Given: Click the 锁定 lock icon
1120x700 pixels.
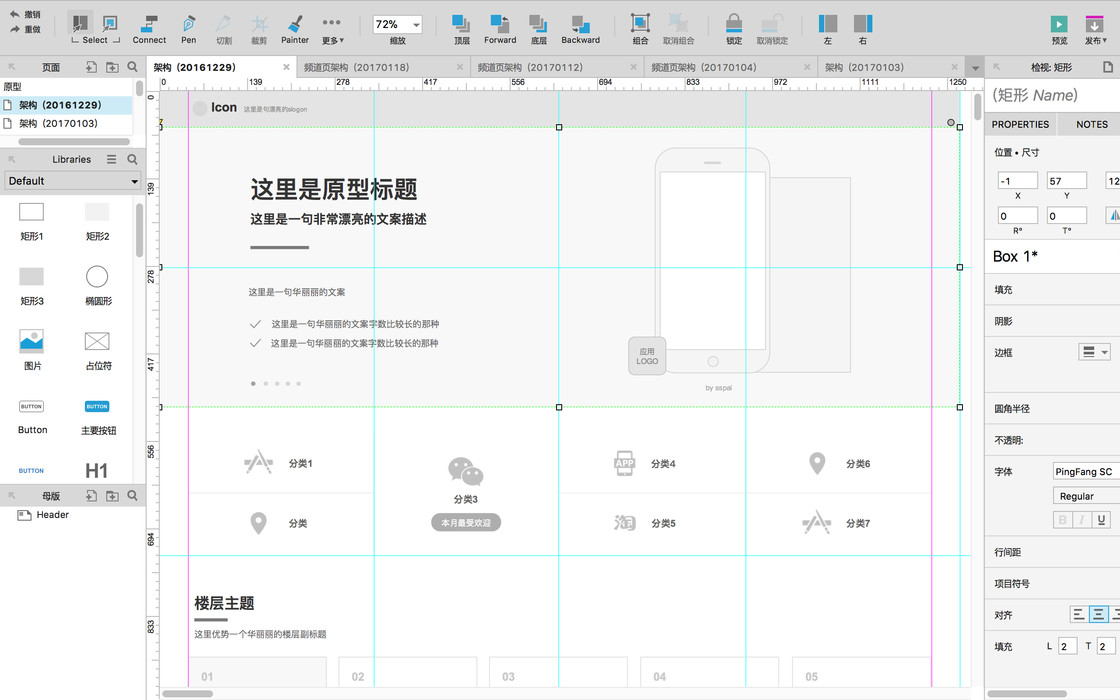Looking at the screenshot, I should click(734, 29).
